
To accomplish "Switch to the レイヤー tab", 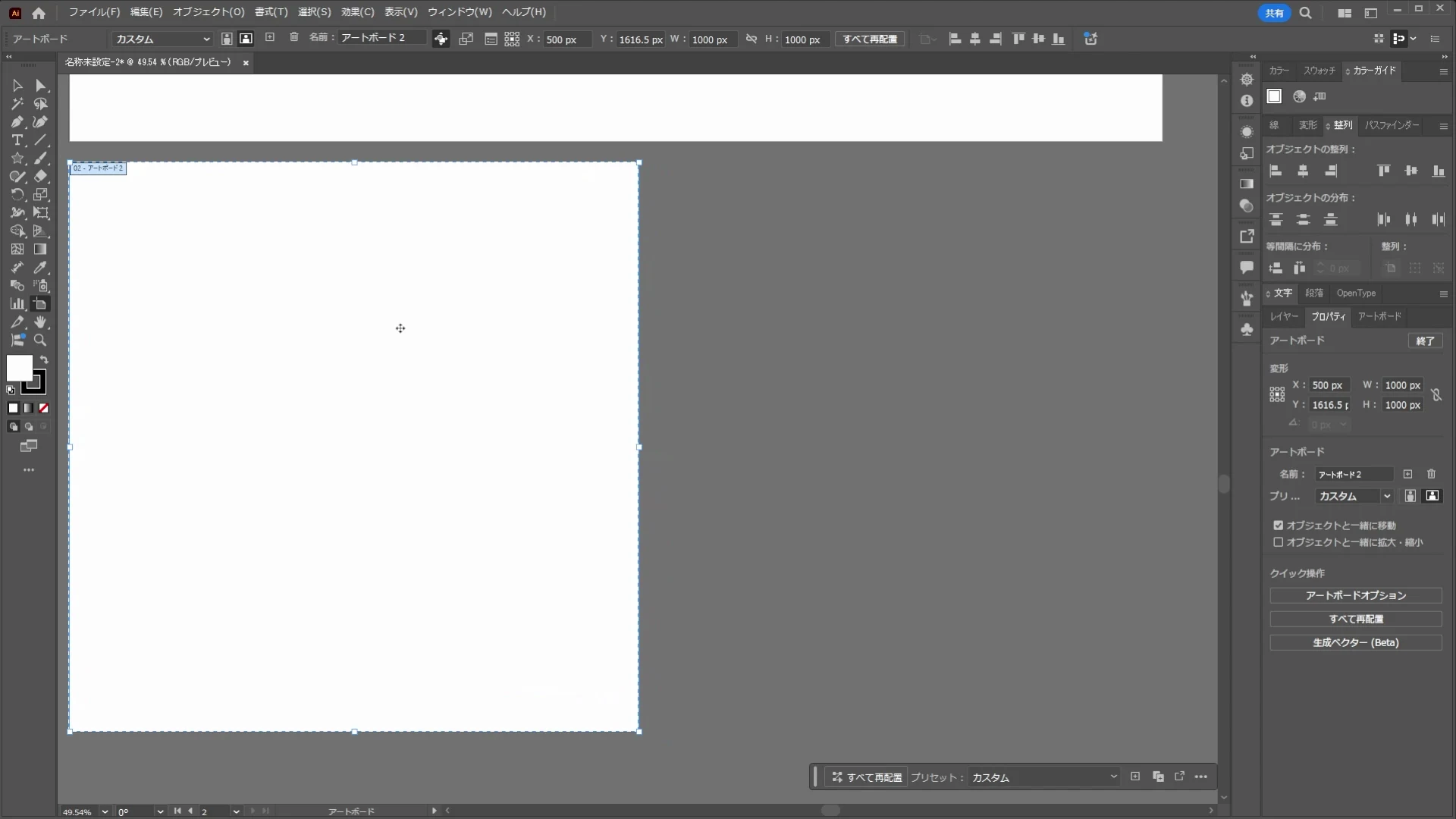I will pos(1284,316).
